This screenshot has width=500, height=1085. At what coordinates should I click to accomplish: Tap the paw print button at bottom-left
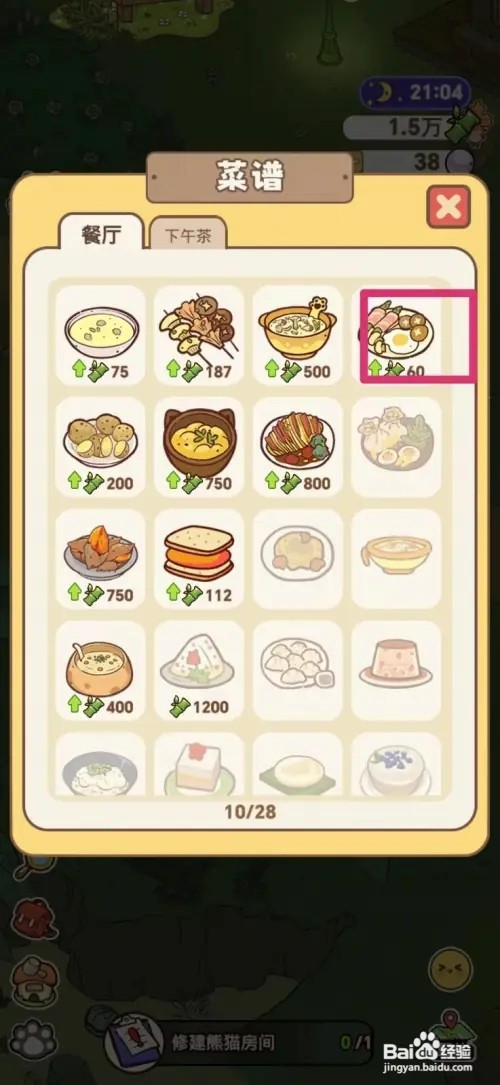[x=33, y=1040]
